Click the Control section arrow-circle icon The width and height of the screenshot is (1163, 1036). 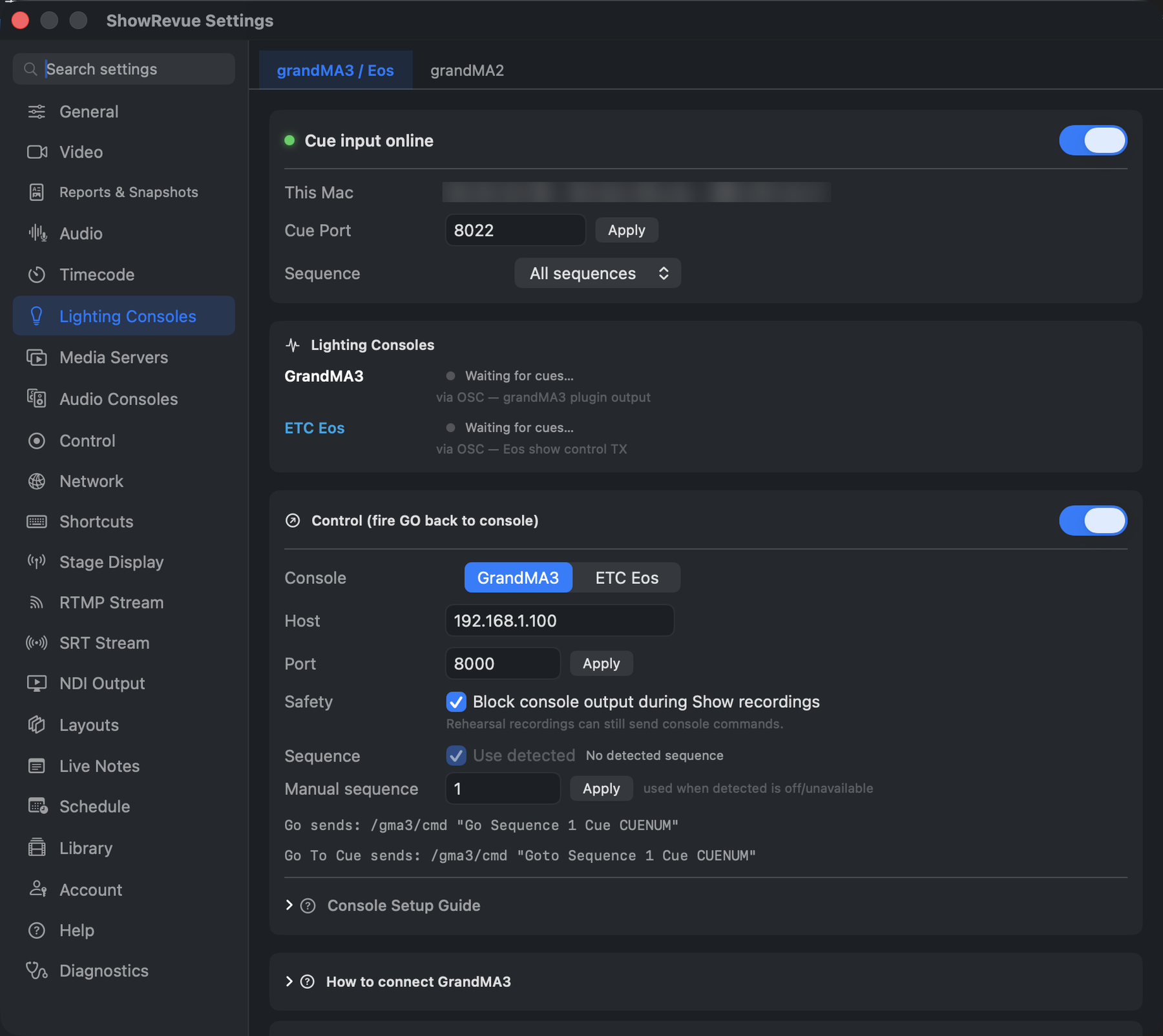coord(293,521)
